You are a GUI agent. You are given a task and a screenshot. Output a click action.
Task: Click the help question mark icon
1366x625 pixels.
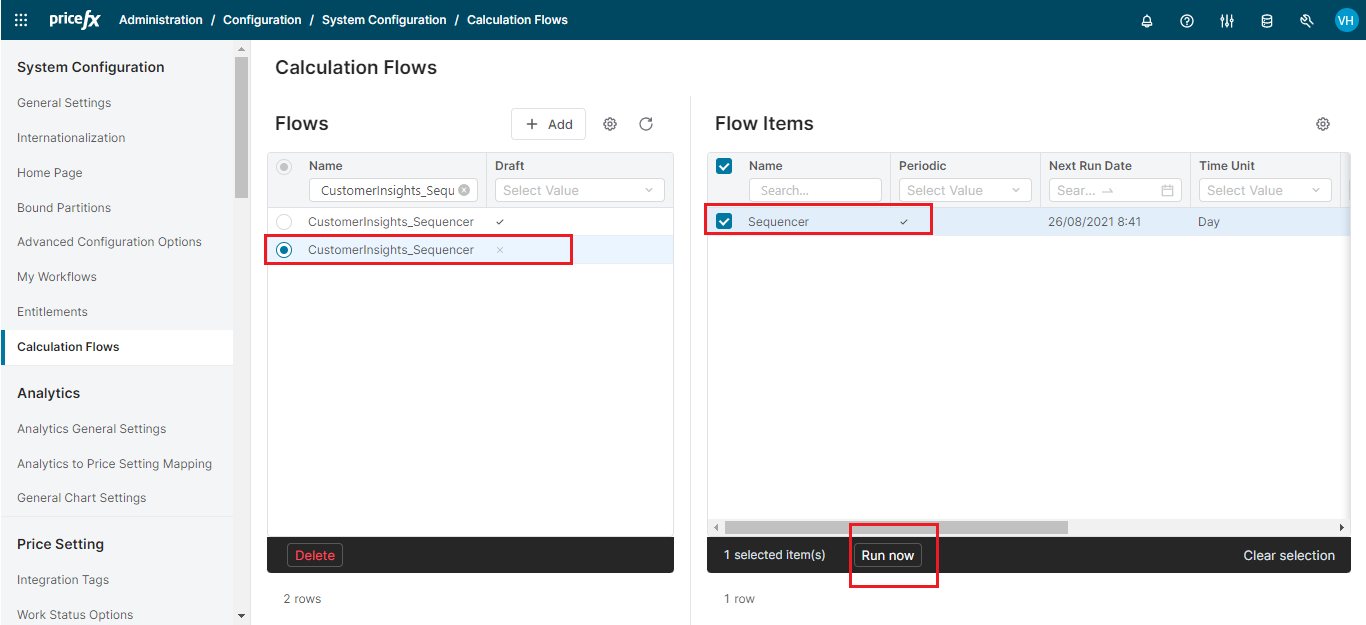1187,21
